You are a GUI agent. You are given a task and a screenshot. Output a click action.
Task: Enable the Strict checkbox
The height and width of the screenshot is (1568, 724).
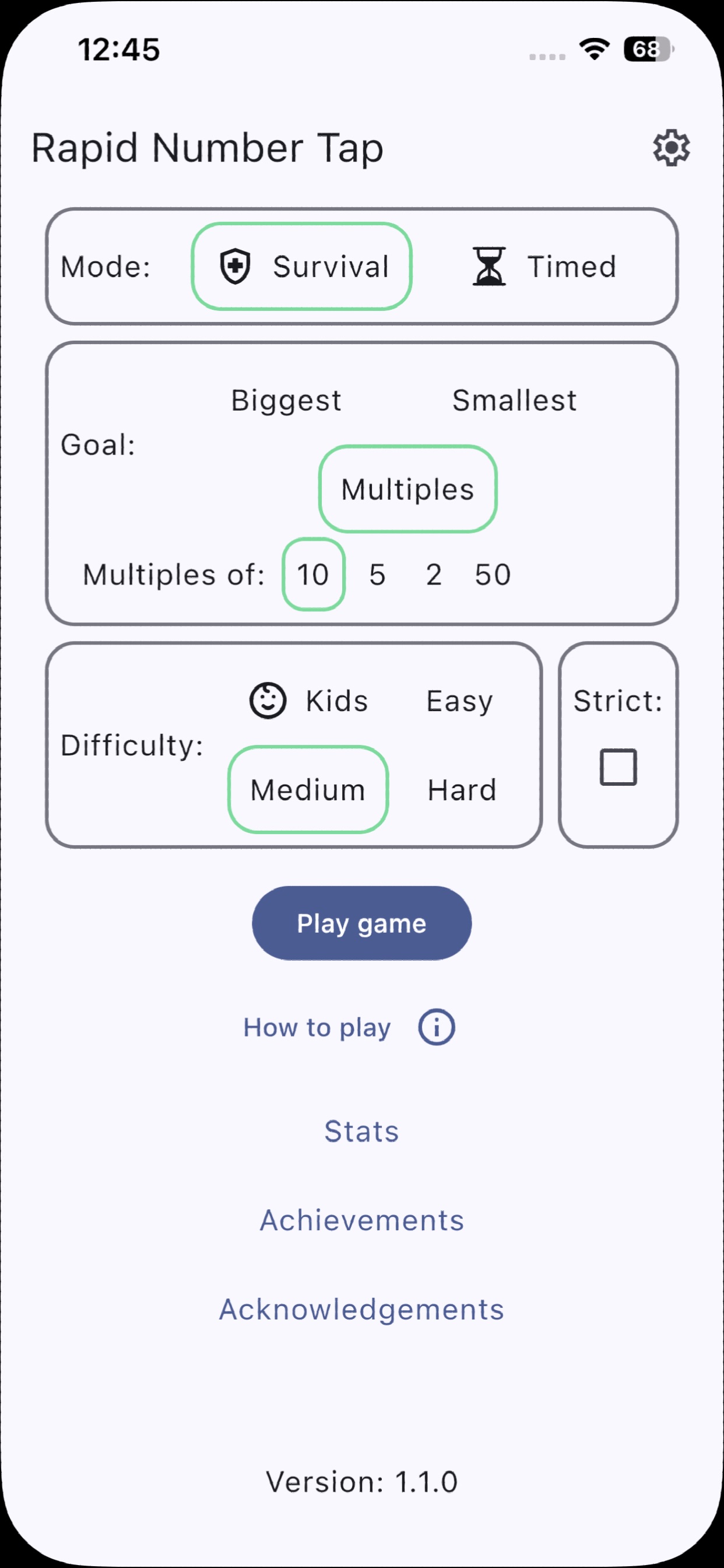pyautogui.click(x=618, y=767)
